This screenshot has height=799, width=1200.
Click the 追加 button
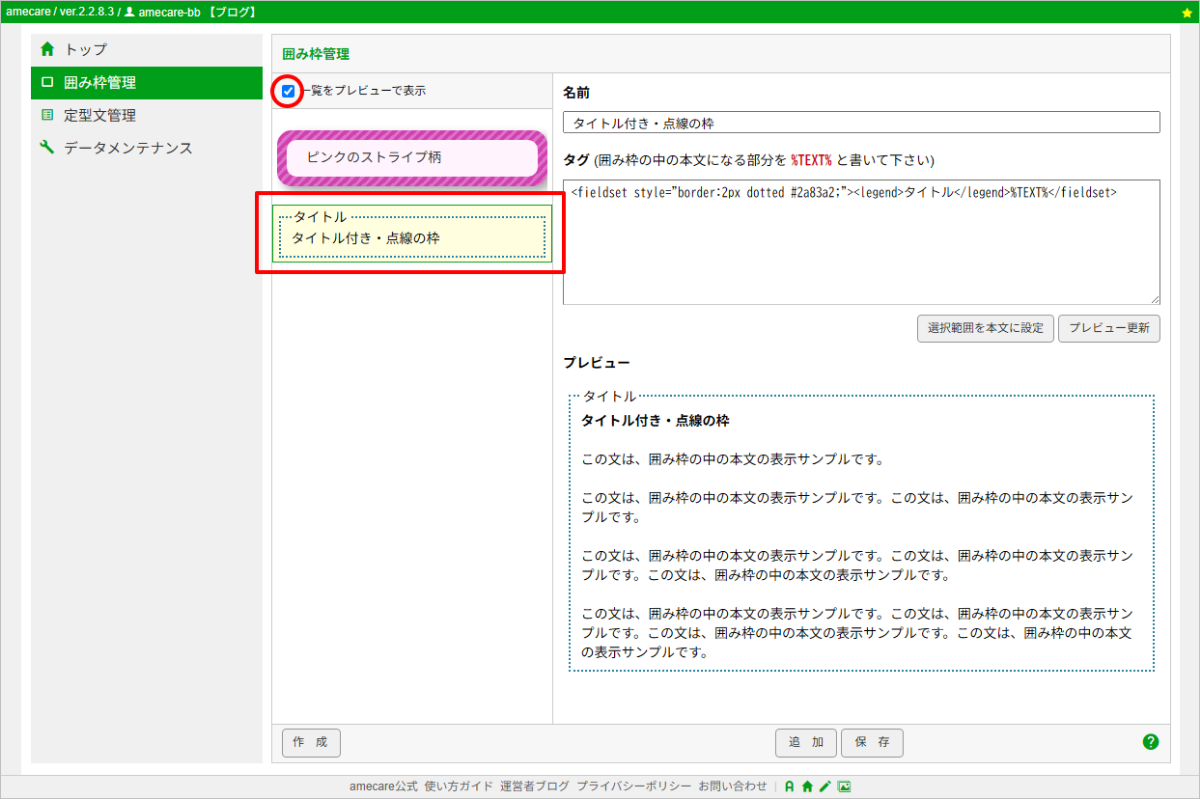tap(806, 743)
